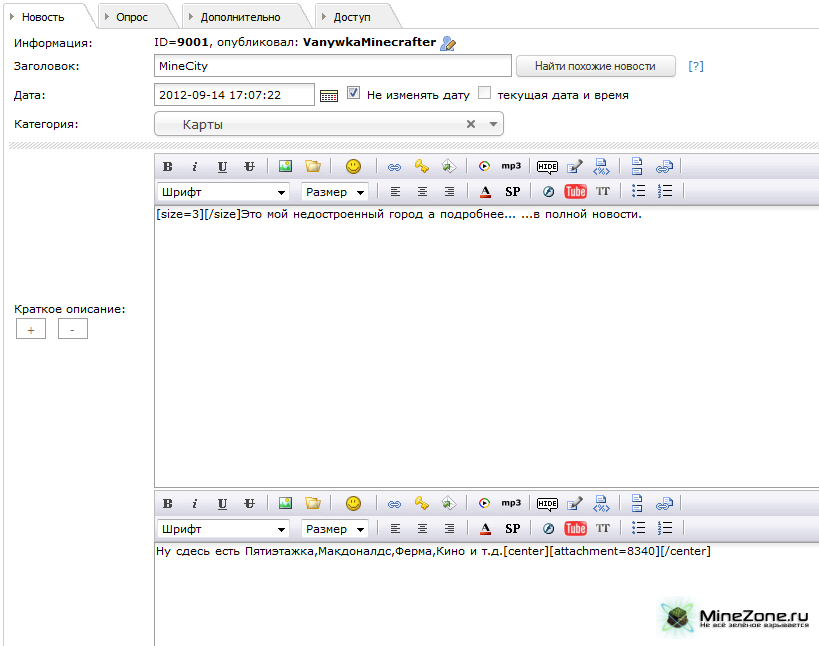Image resolution: width=819 pixels, height=646 pixels.
Task: Toggle bold in short description toolbar
Action: click(x=167, y=166)
